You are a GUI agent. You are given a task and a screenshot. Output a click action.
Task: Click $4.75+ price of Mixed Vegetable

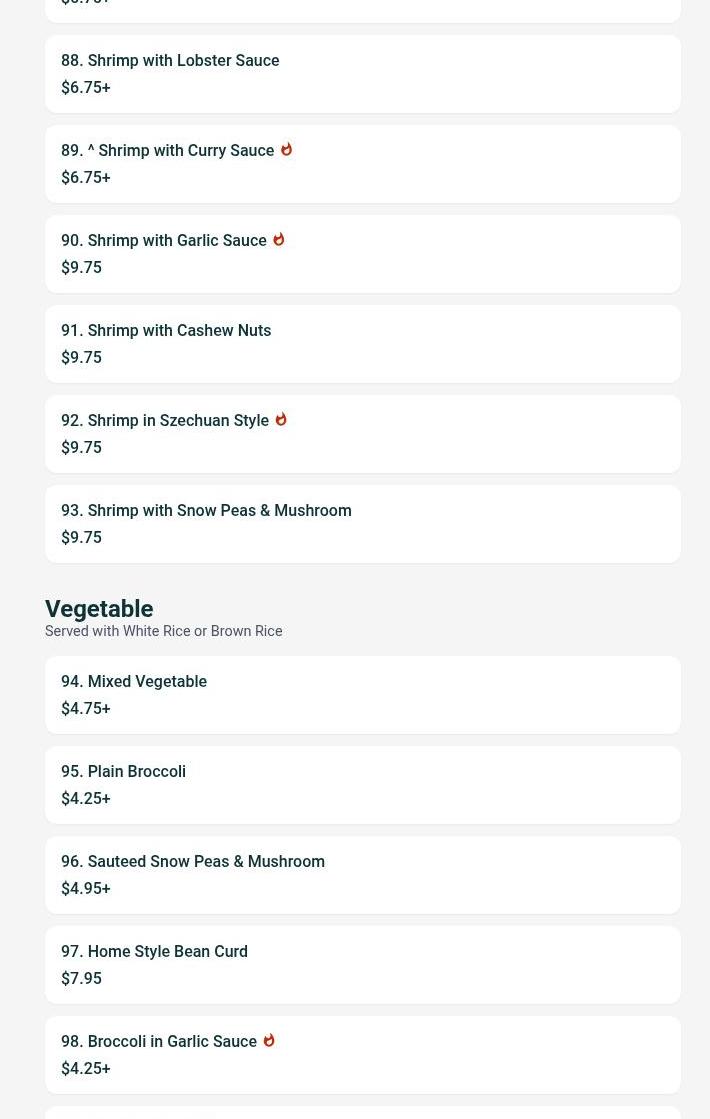click(86, 709)
